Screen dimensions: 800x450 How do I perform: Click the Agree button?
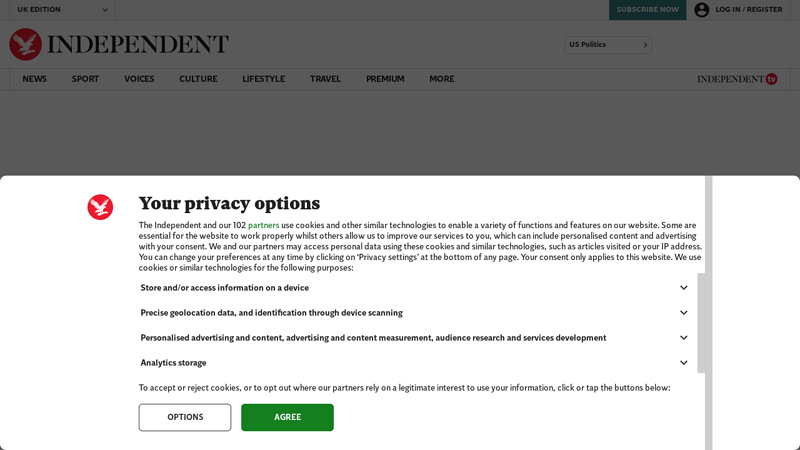coord(287,417)
